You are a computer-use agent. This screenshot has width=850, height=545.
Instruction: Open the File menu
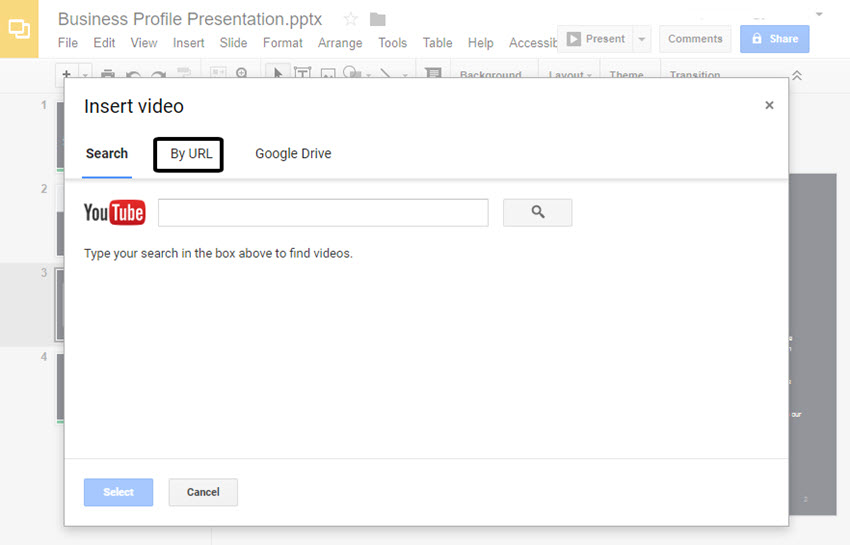(68, 43)
